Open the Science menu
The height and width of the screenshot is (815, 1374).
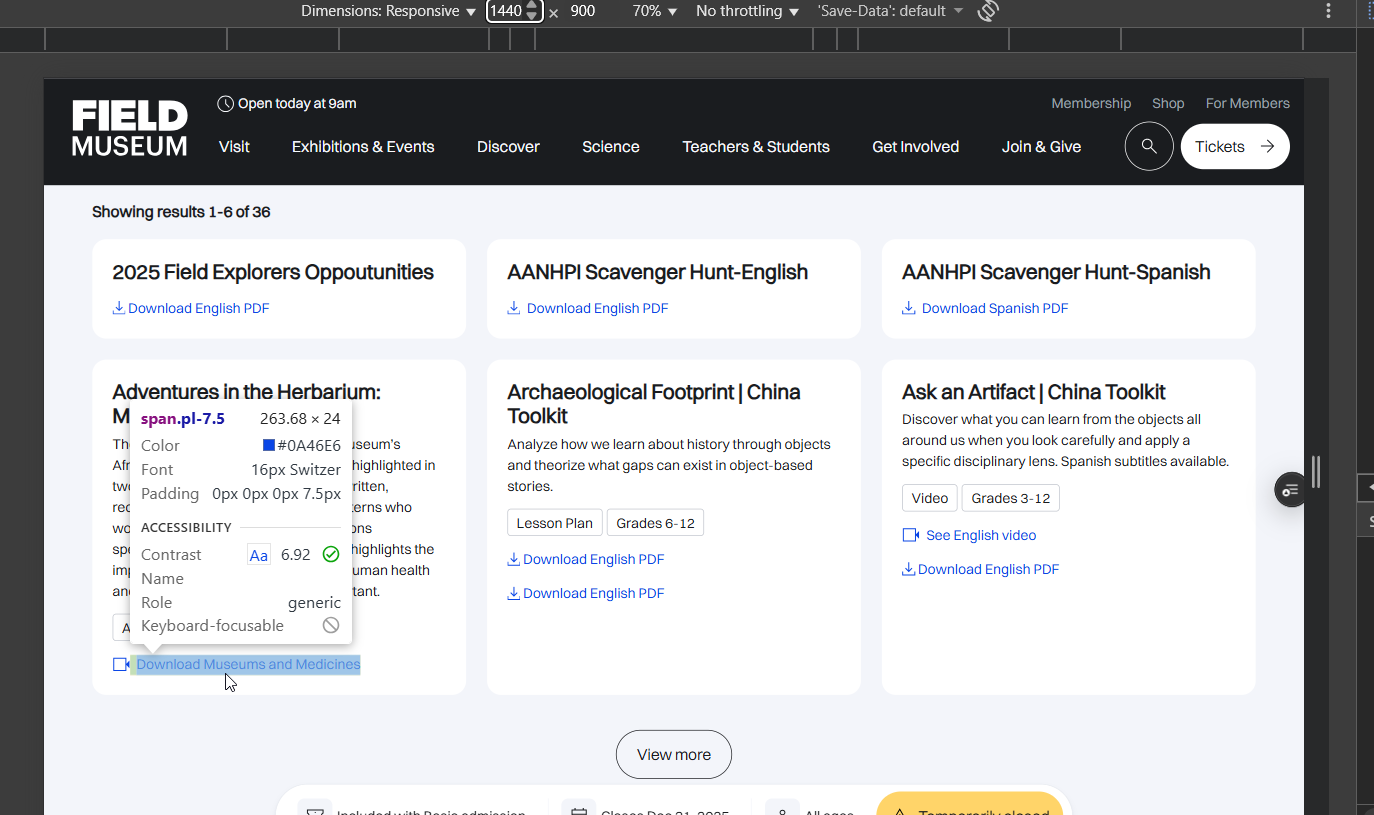[611, 147]
